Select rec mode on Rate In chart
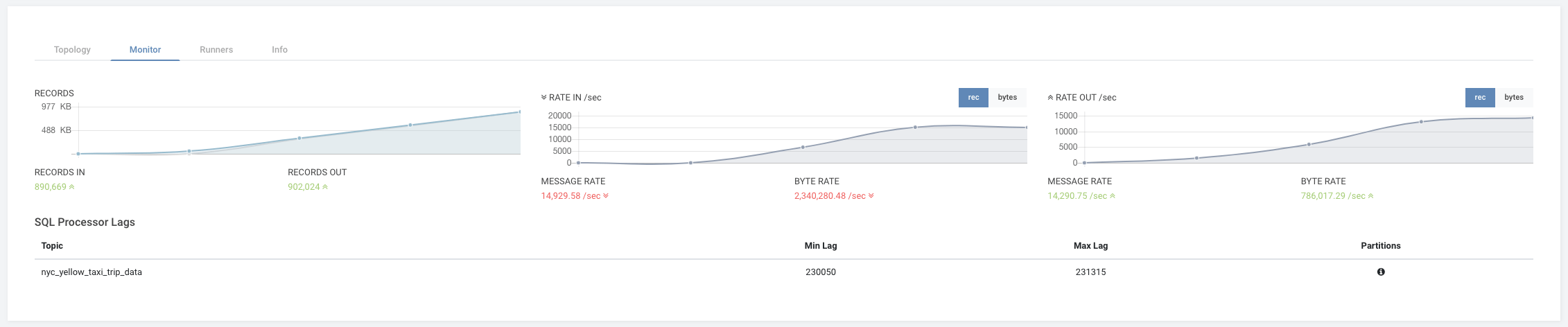The width and height of the screenshot is (1568, 327). click(973, 98)
